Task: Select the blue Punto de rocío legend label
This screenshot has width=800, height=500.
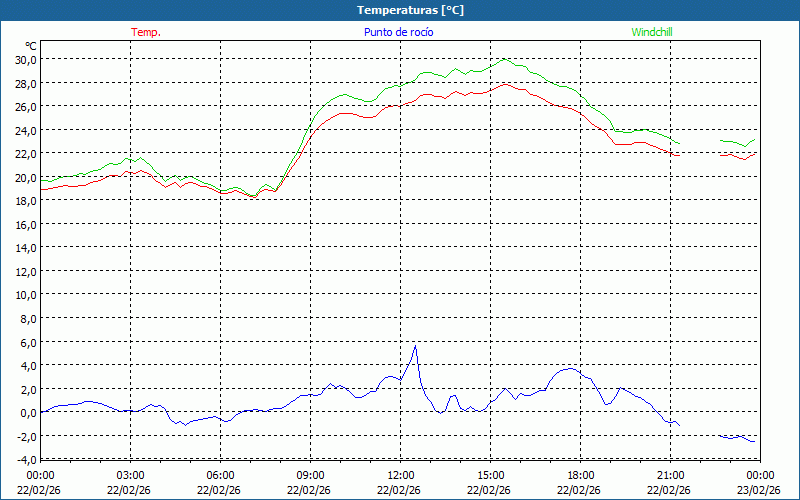Action: pyautogui.click(x=398, y=32)
